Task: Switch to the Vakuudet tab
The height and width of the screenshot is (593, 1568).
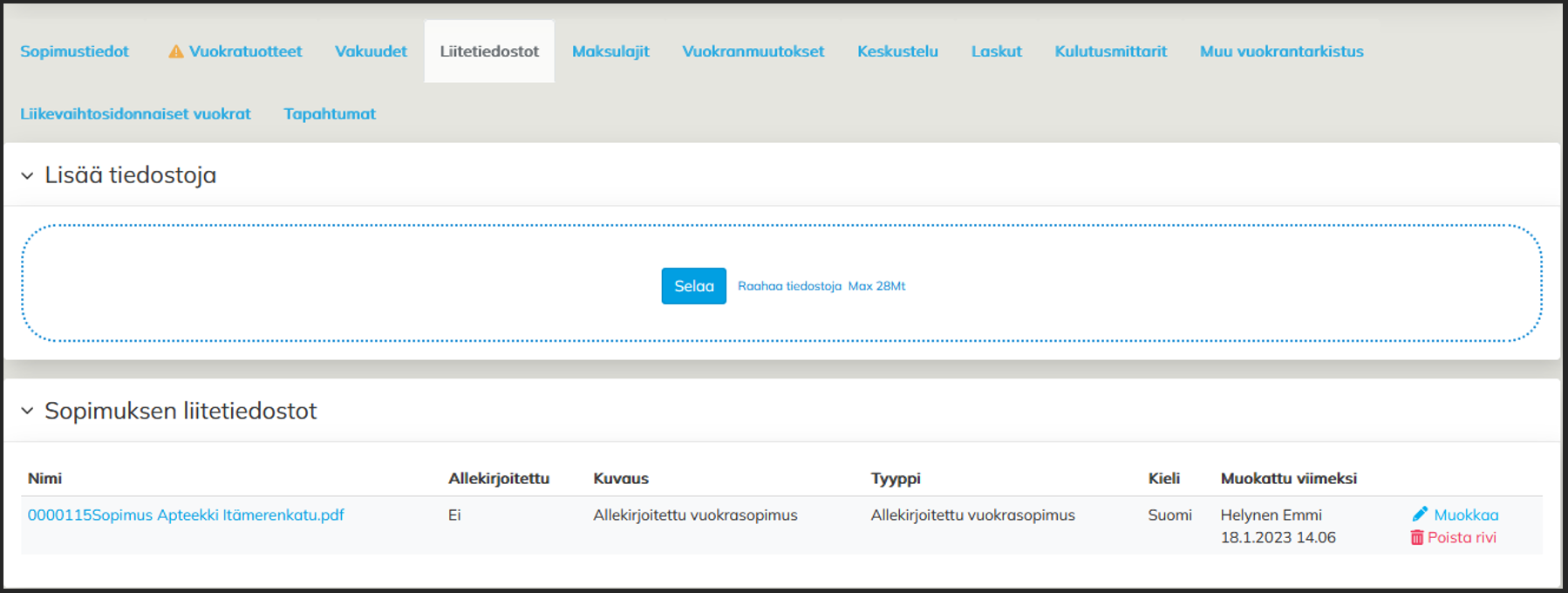Action: pos(371,51)
